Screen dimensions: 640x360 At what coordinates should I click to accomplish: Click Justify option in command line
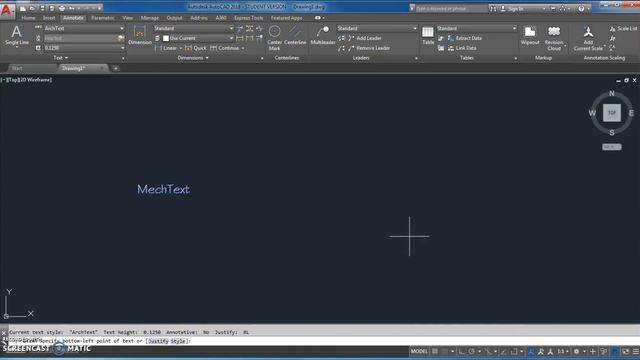(x=158, y=341)
